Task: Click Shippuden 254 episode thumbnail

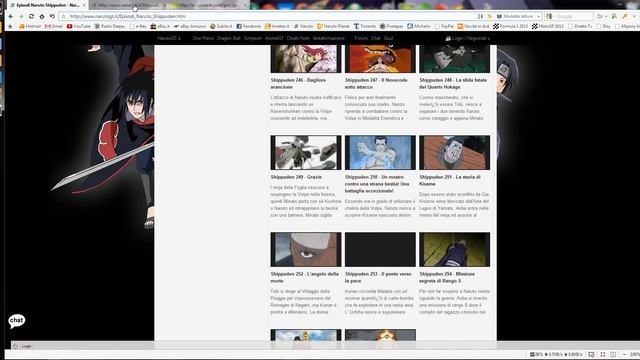Action: [454, 250]
